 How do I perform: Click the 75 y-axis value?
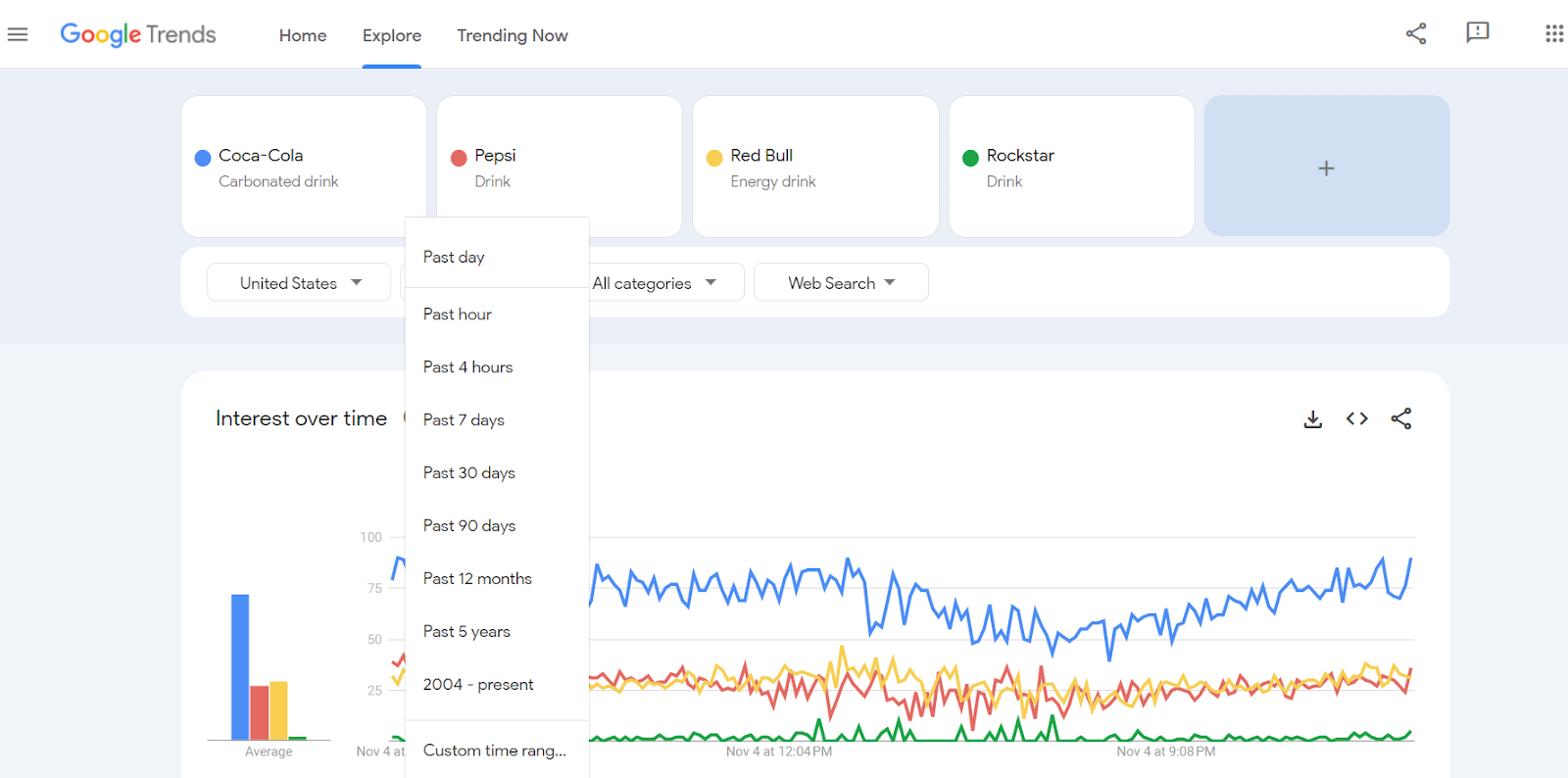[374, 588]
